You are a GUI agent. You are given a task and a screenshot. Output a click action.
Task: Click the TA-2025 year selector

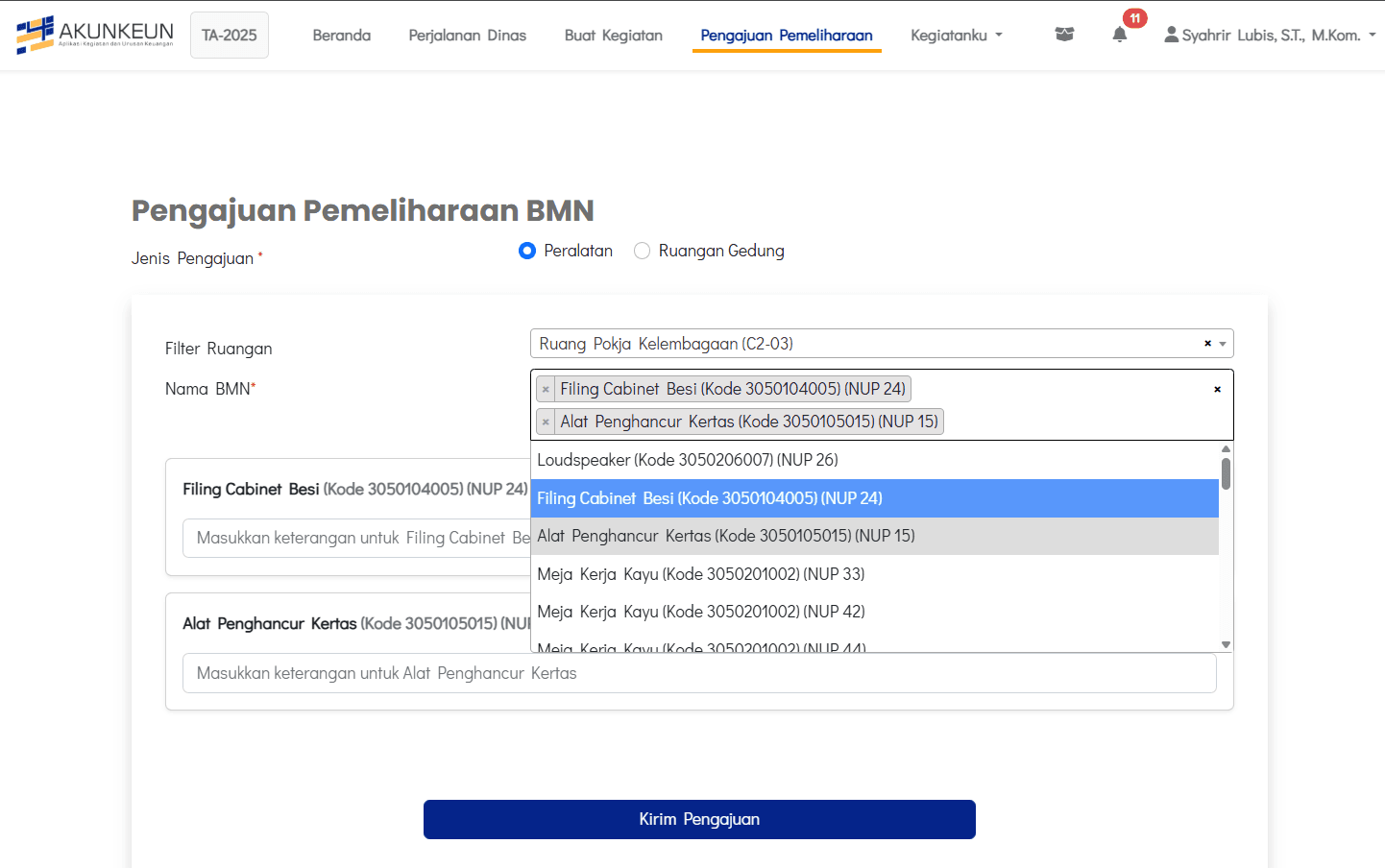pyautogui.click(x=230, y=36)
